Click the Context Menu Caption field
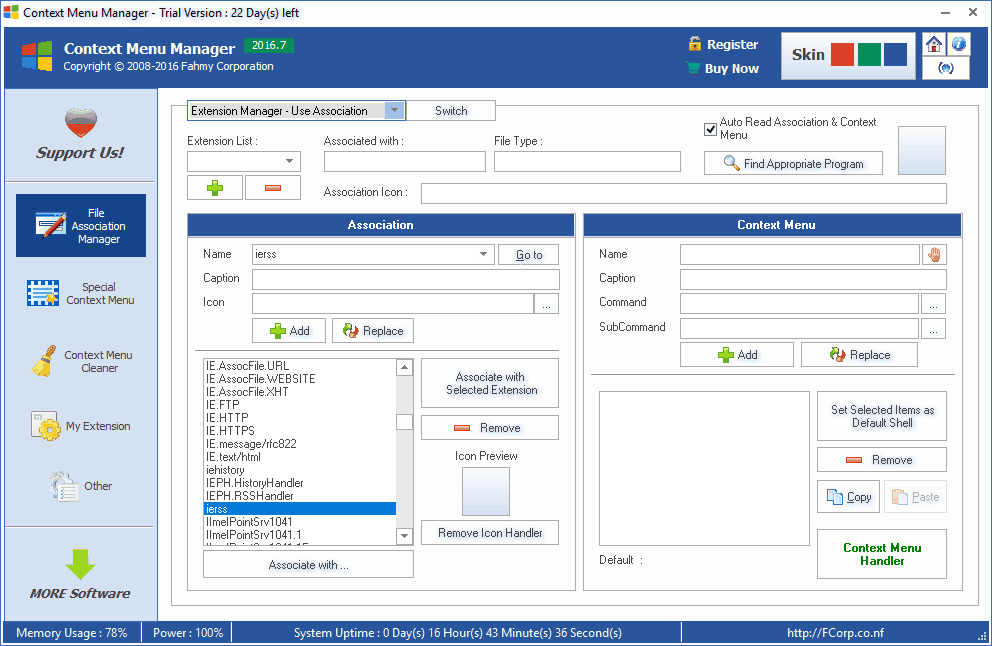Screen dimensions: 992x646 pos(814,279)
